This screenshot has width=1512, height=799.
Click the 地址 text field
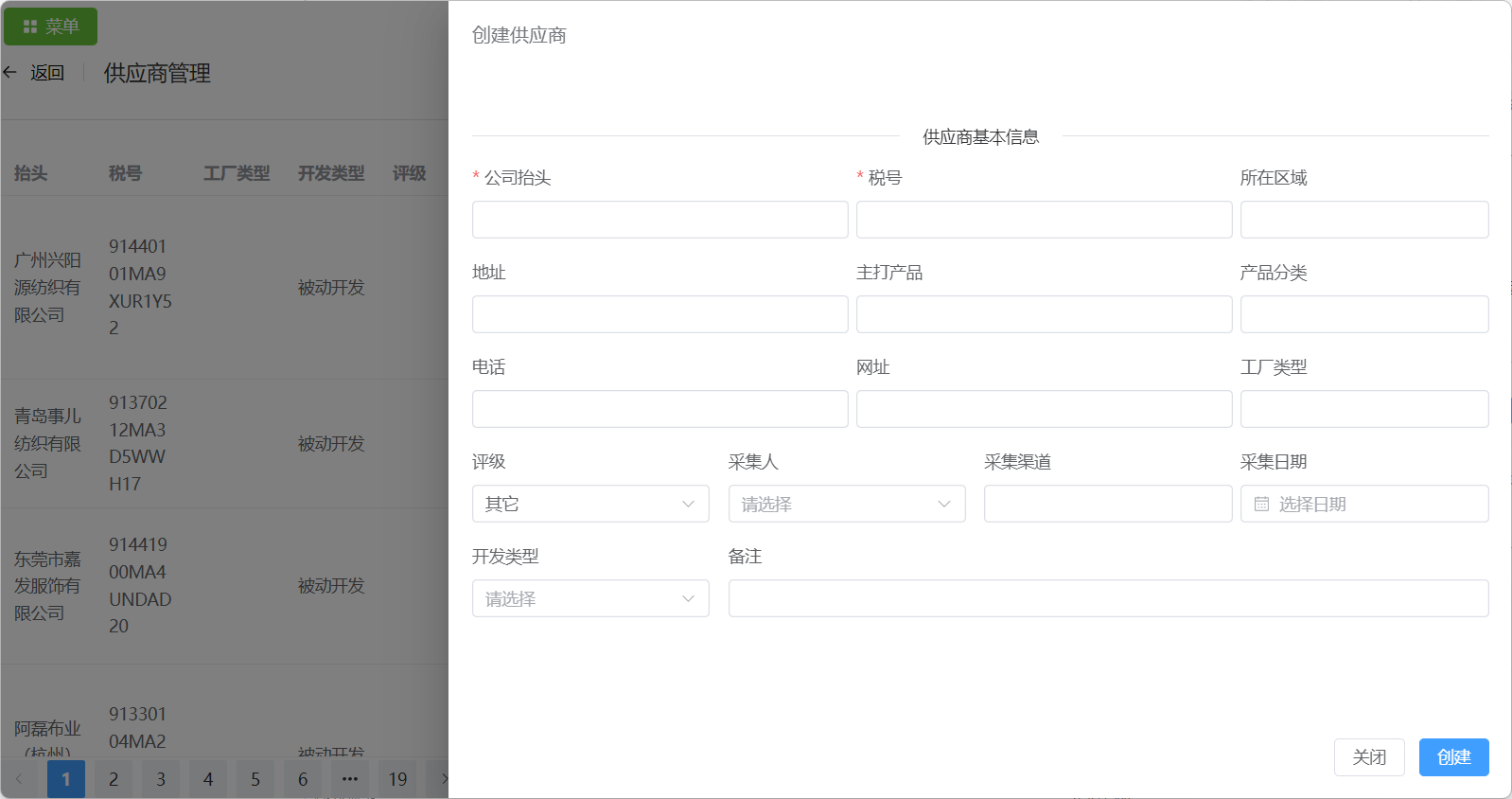tap(659, 314)
